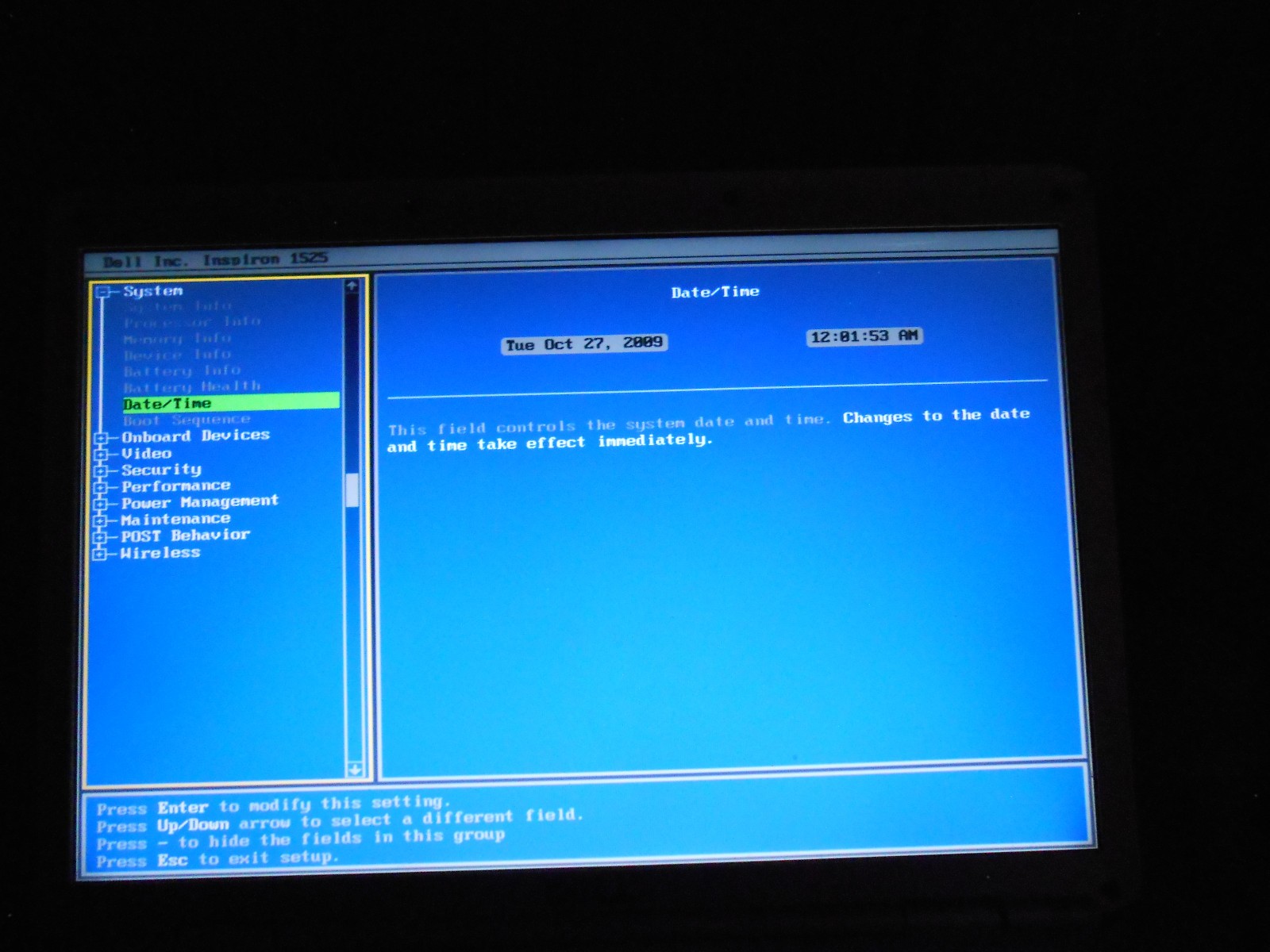
Task: Click the time field 12:01:53 AM
Action: [x=864, y=336]
